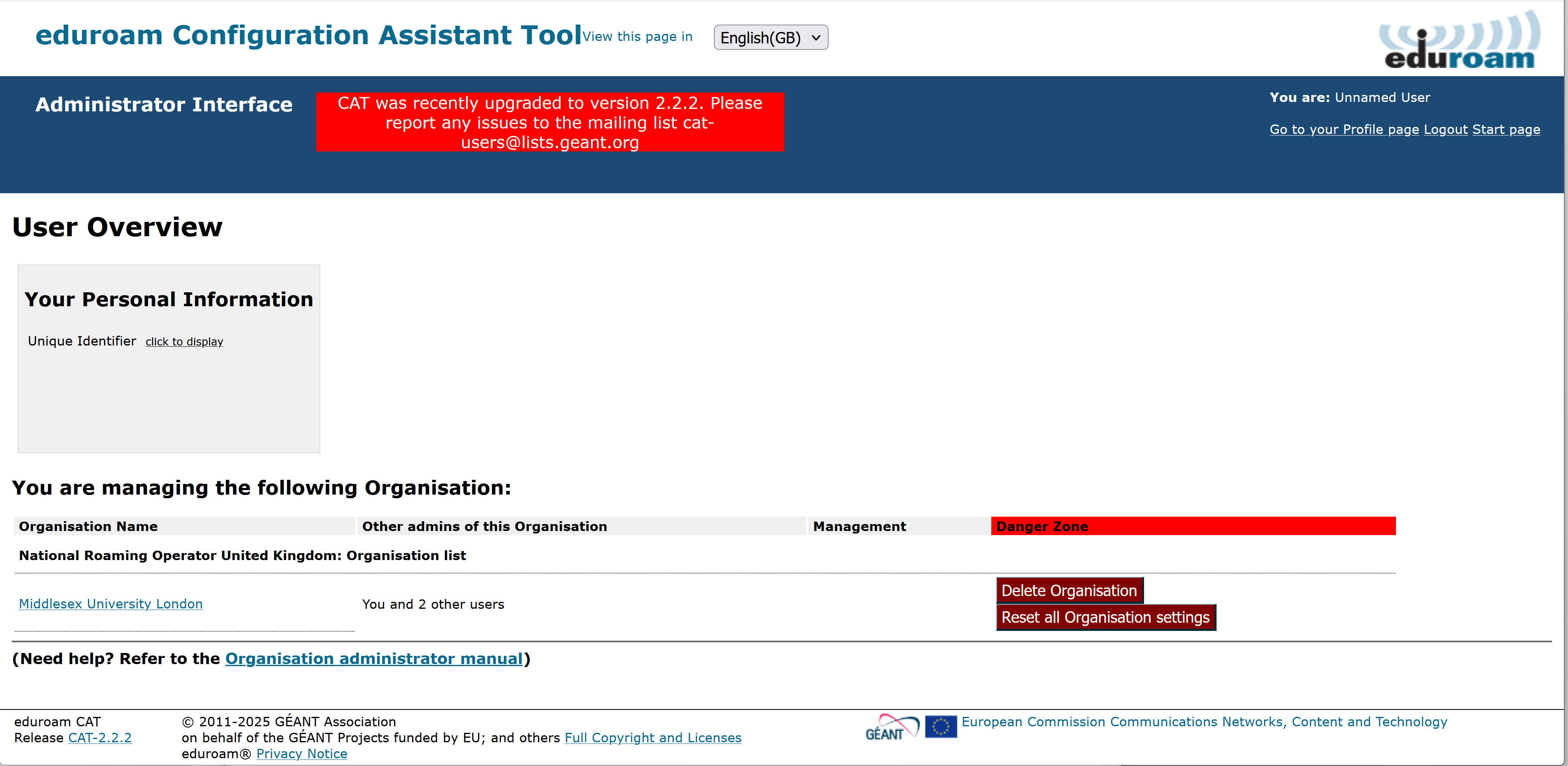Viewport: 1568px width, 766px height.
Task: Click the 'You and 2 other users' cell
Action: (433, 604)
